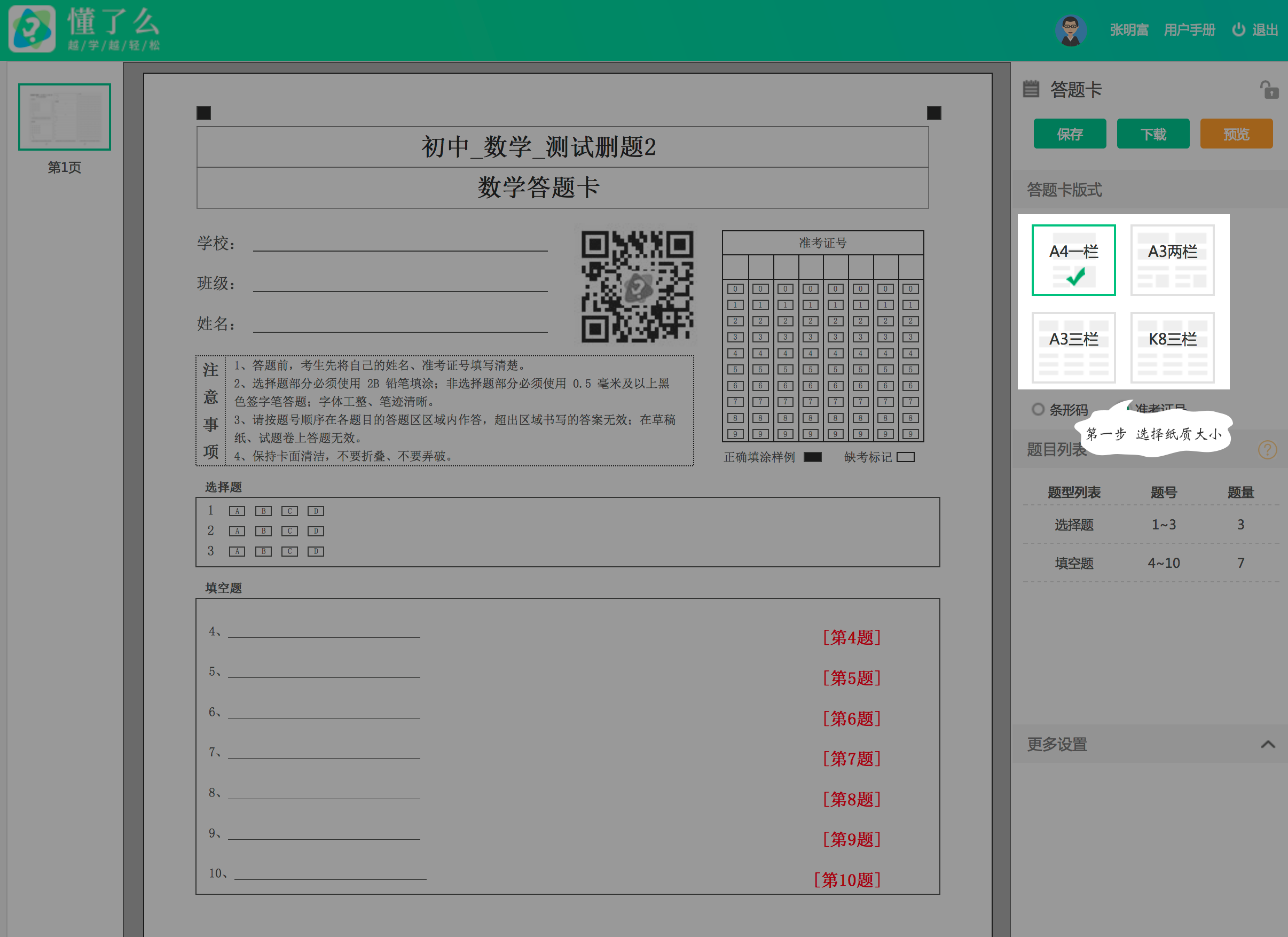
Task: Click the 缺考标记 empty box
Action: coord(905,457)
